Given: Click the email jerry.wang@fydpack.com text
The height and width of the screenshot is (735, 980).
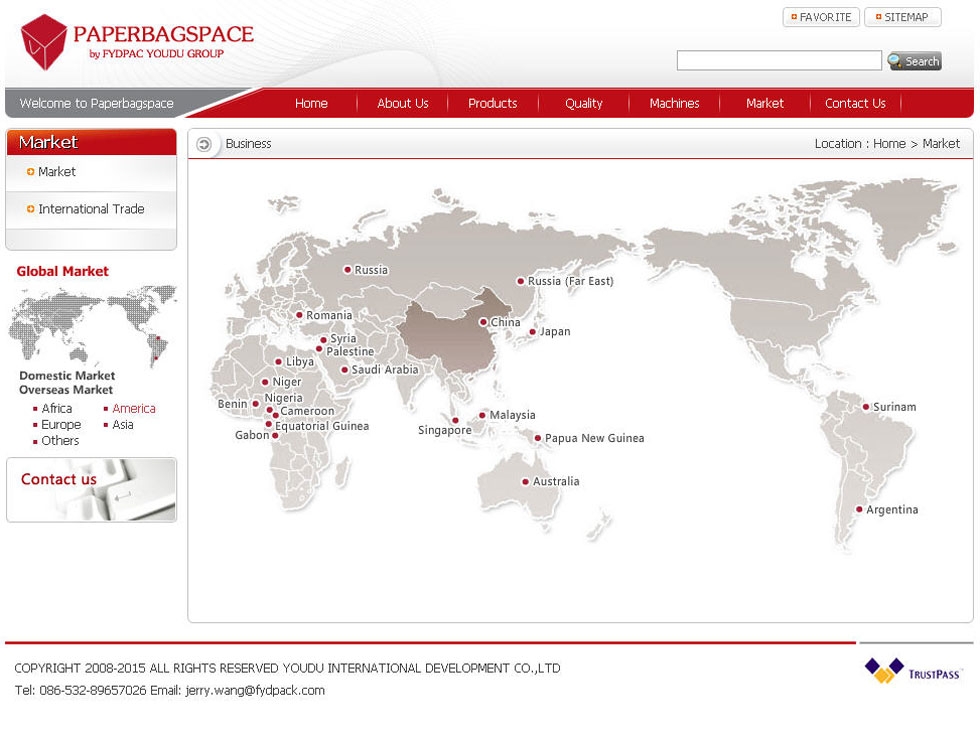Looking at the screenshot, I should tap(255, 691).
